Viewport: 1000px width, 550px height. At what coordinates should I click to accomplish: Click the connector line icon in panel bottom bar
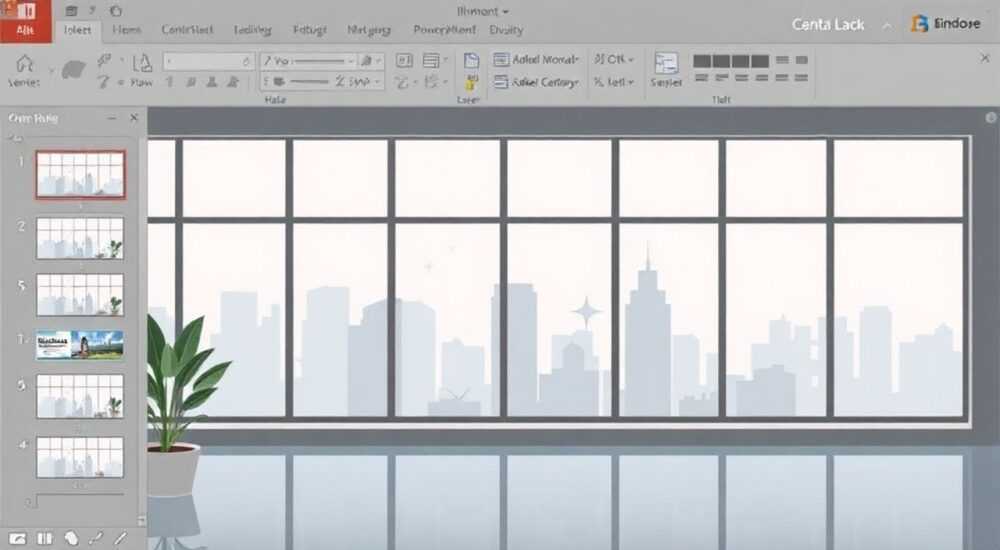[x=96, y=539]
